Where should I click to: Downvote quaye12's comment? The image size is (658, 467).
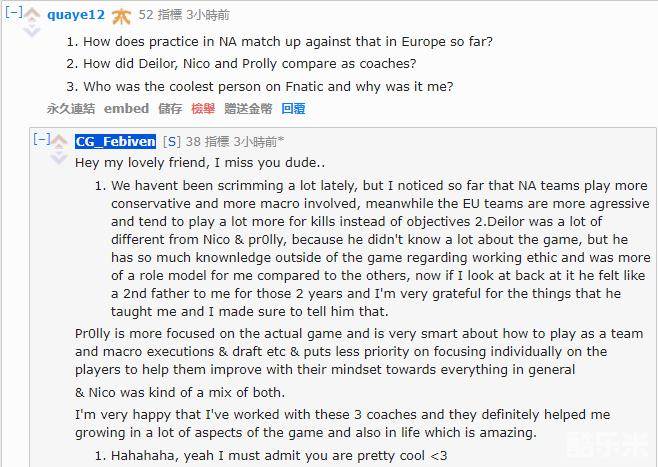coord(32,30)
